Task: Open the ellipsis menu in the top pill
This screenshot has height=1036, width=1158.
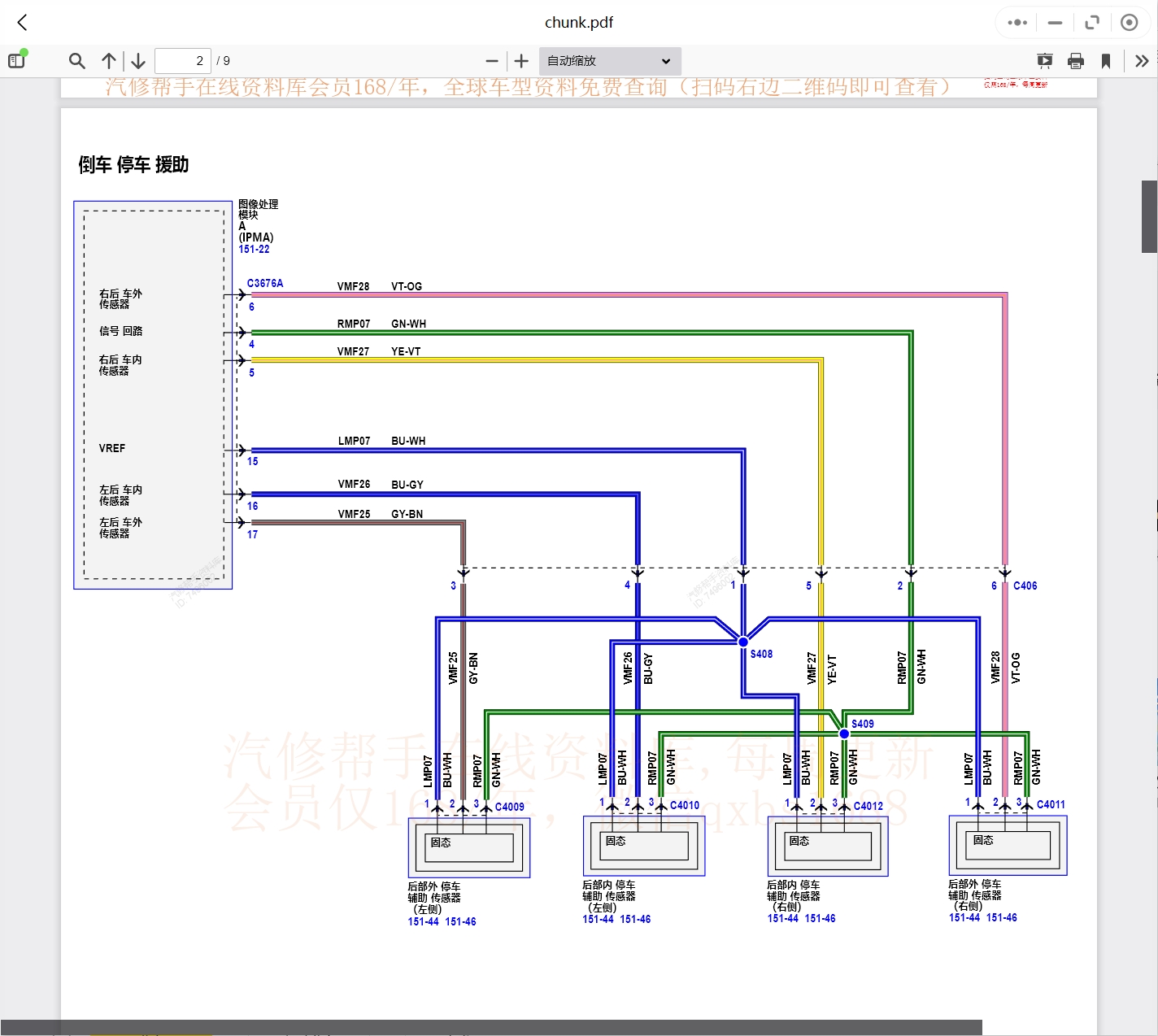Action: pyautogui.click(x=1016, y=22)
